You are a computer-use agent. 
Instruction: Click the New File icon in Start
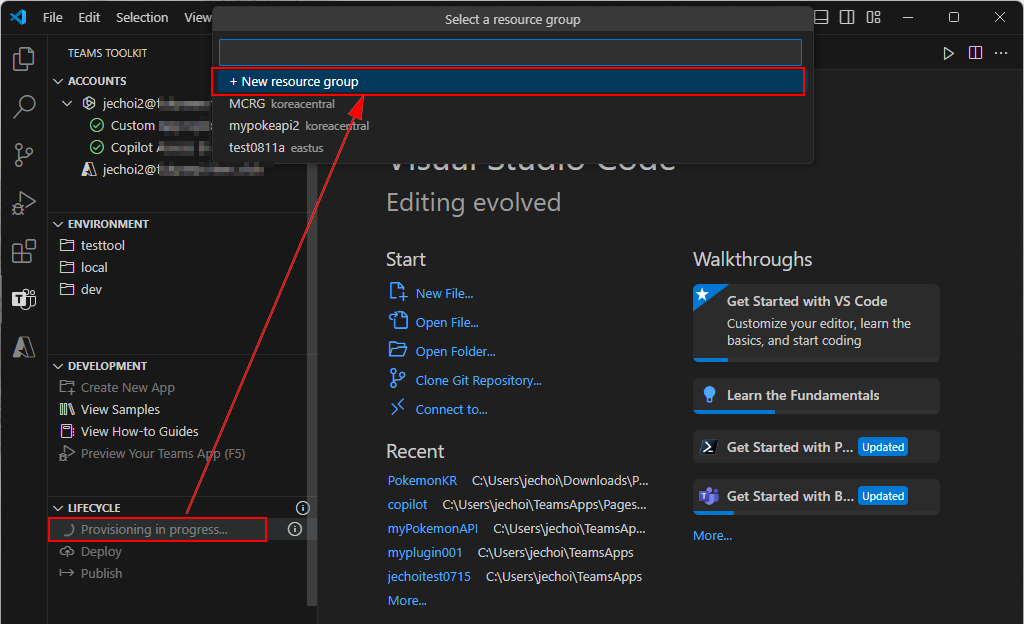[x=398, y=291]
